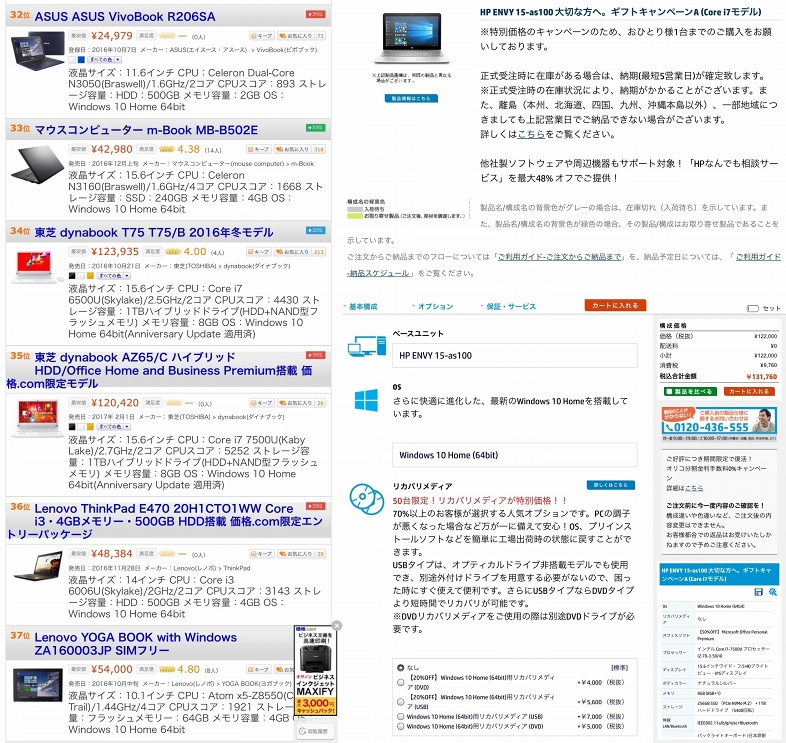
Task: Open Lenovo YOGA BOOK with Windows title link
Action: (x=135, y=644)
